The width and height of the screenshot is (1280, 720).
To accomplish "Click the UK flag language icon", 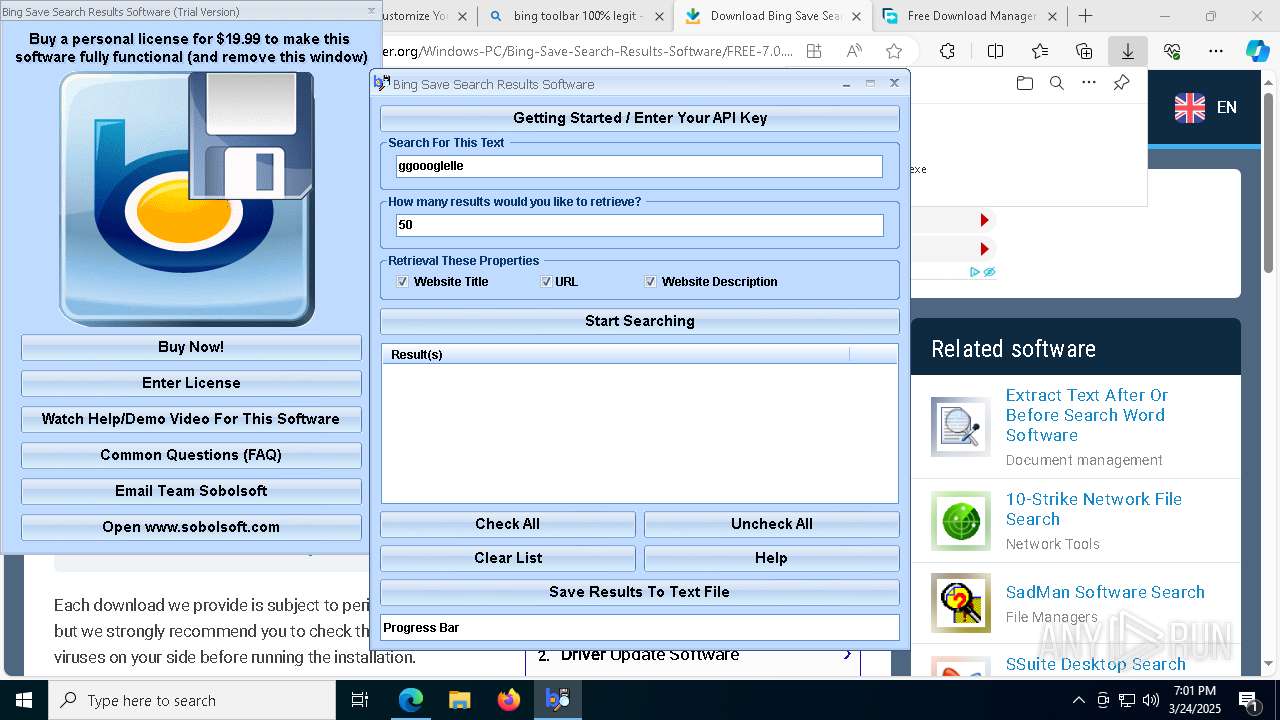I will click(x=1189, y=107).
